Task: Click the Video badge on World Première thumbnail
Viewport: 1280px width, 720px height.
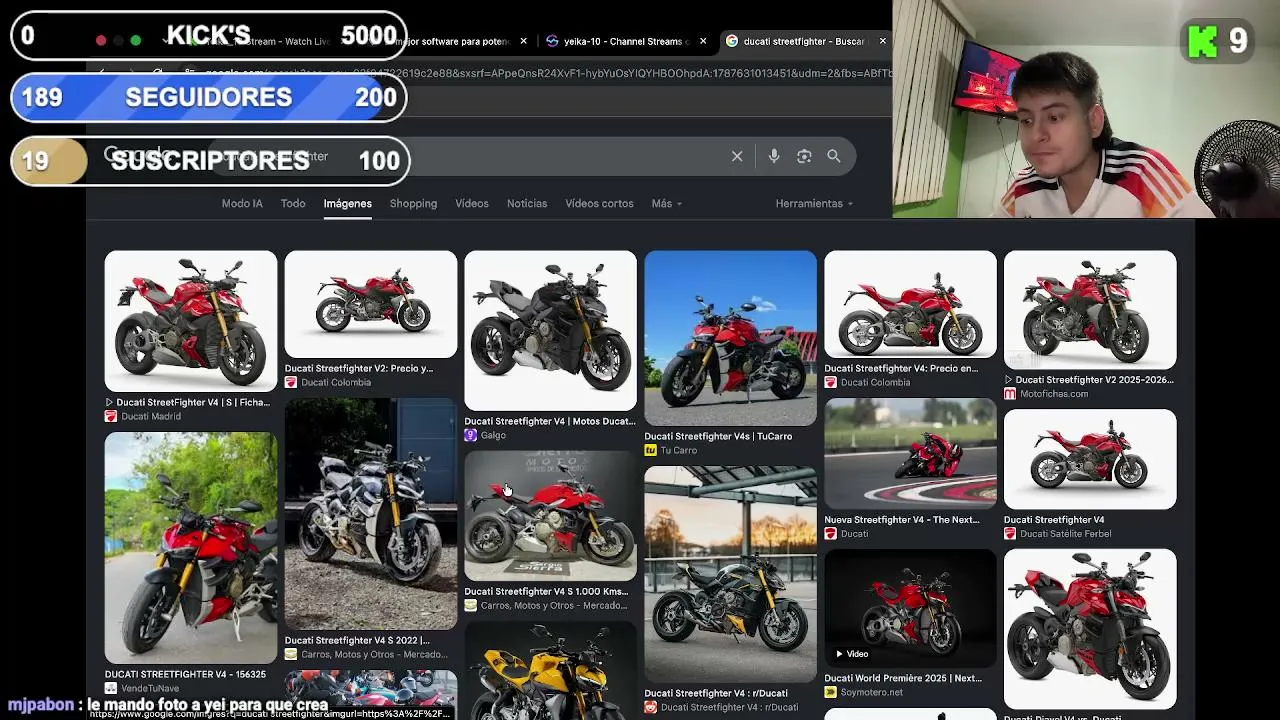Action: click(852, 654)
